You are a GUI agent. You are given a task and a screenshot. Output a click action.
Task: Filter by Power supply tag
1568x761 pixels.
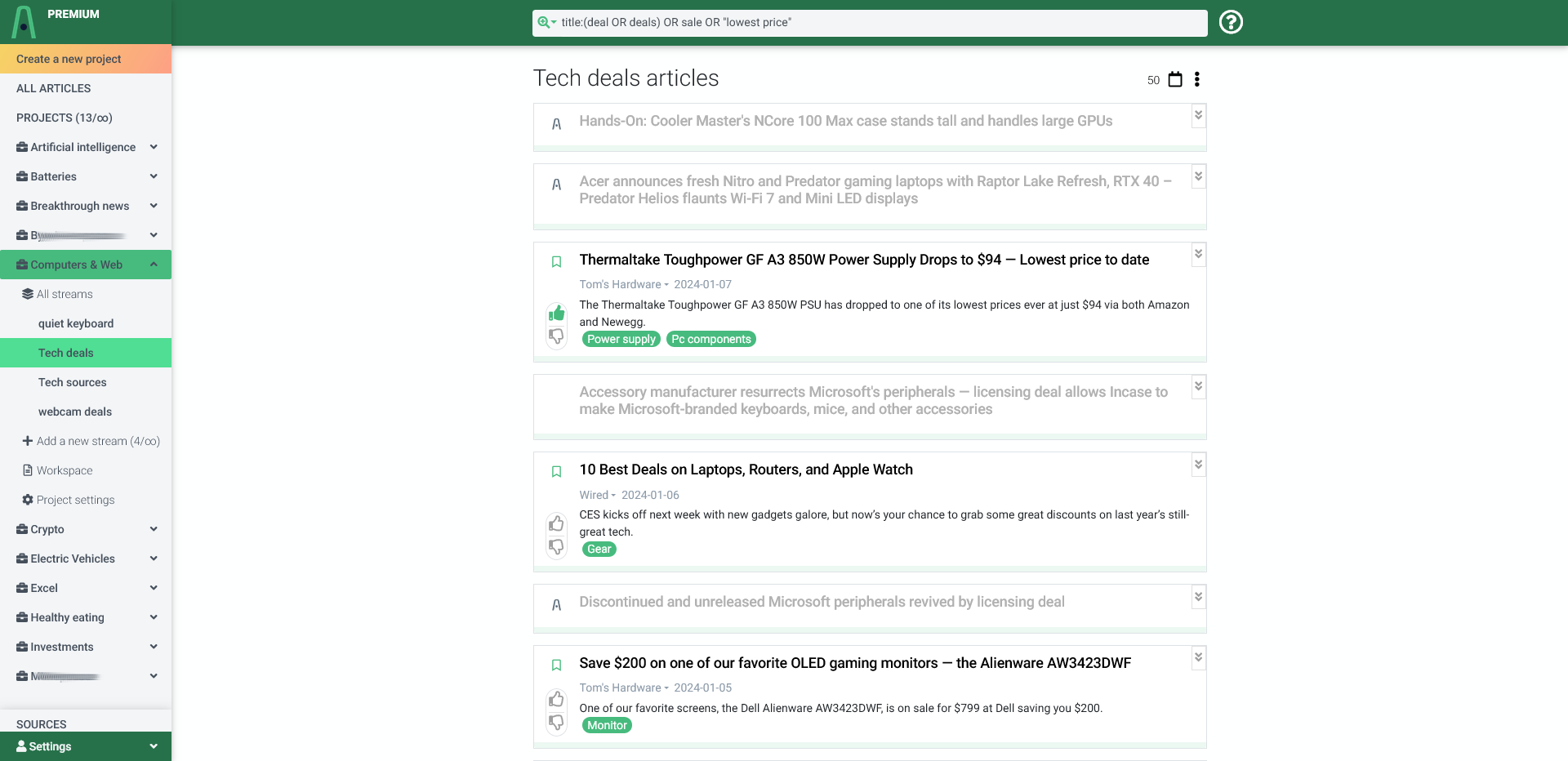(x=621, y=339)
